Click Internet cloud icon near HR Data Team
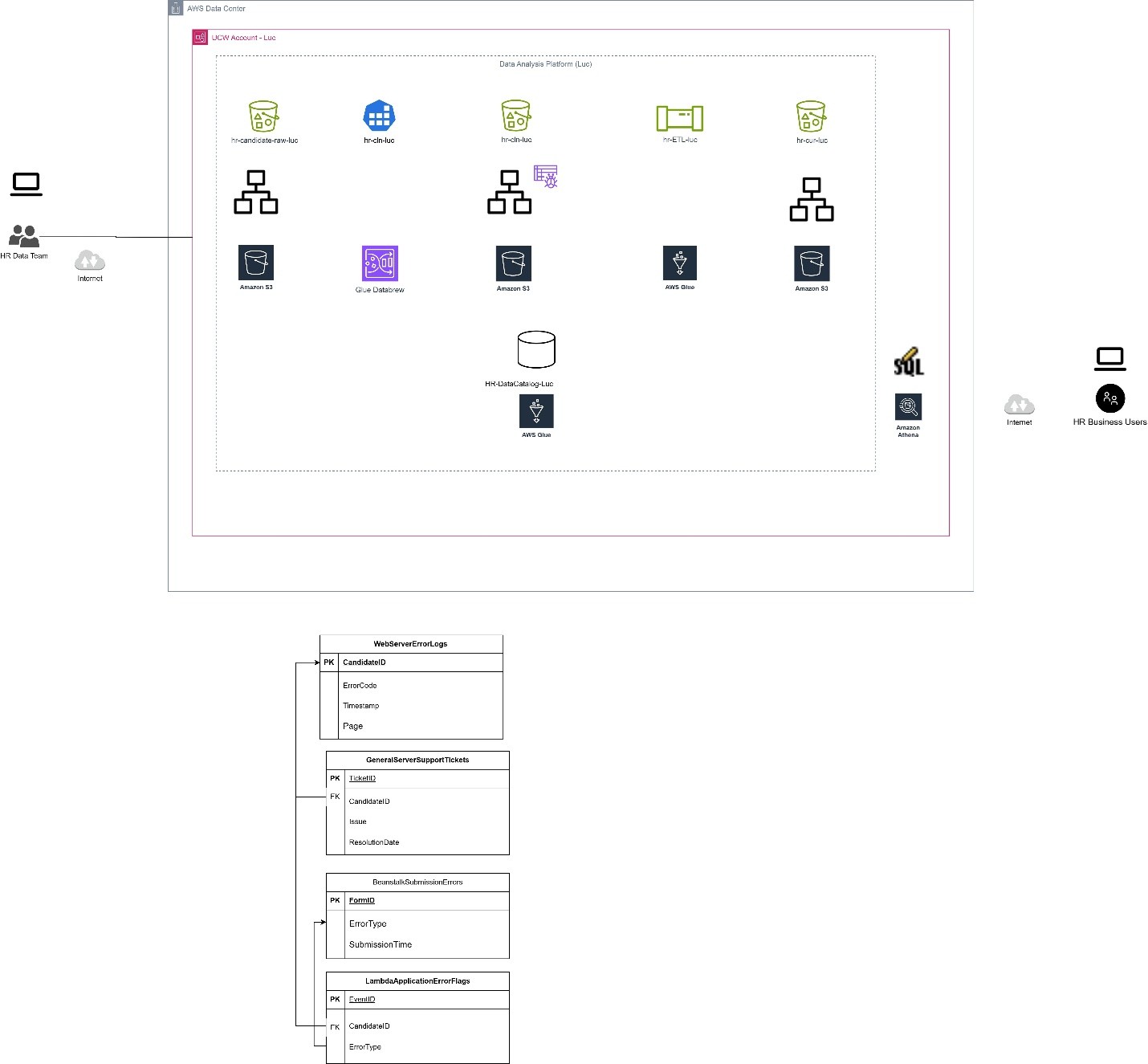 [90, 261]
